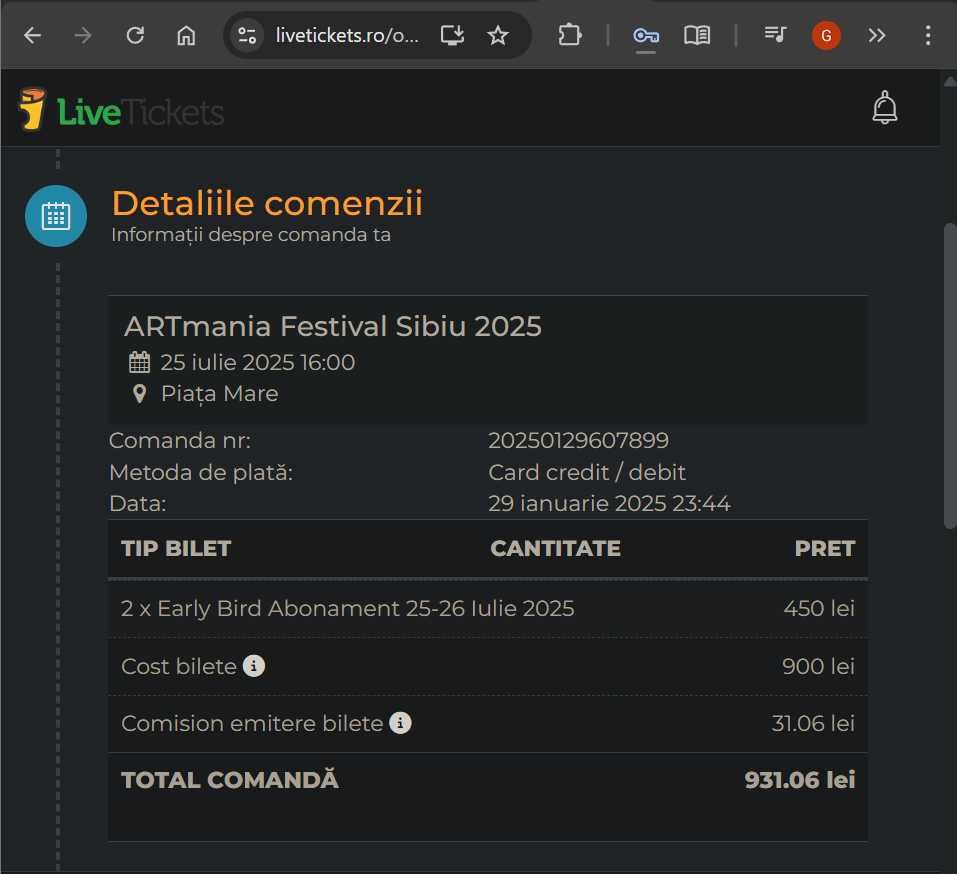Select the 31.06 lei commission value
Viewport: 957px width, 874px height.
coord(813,723)
